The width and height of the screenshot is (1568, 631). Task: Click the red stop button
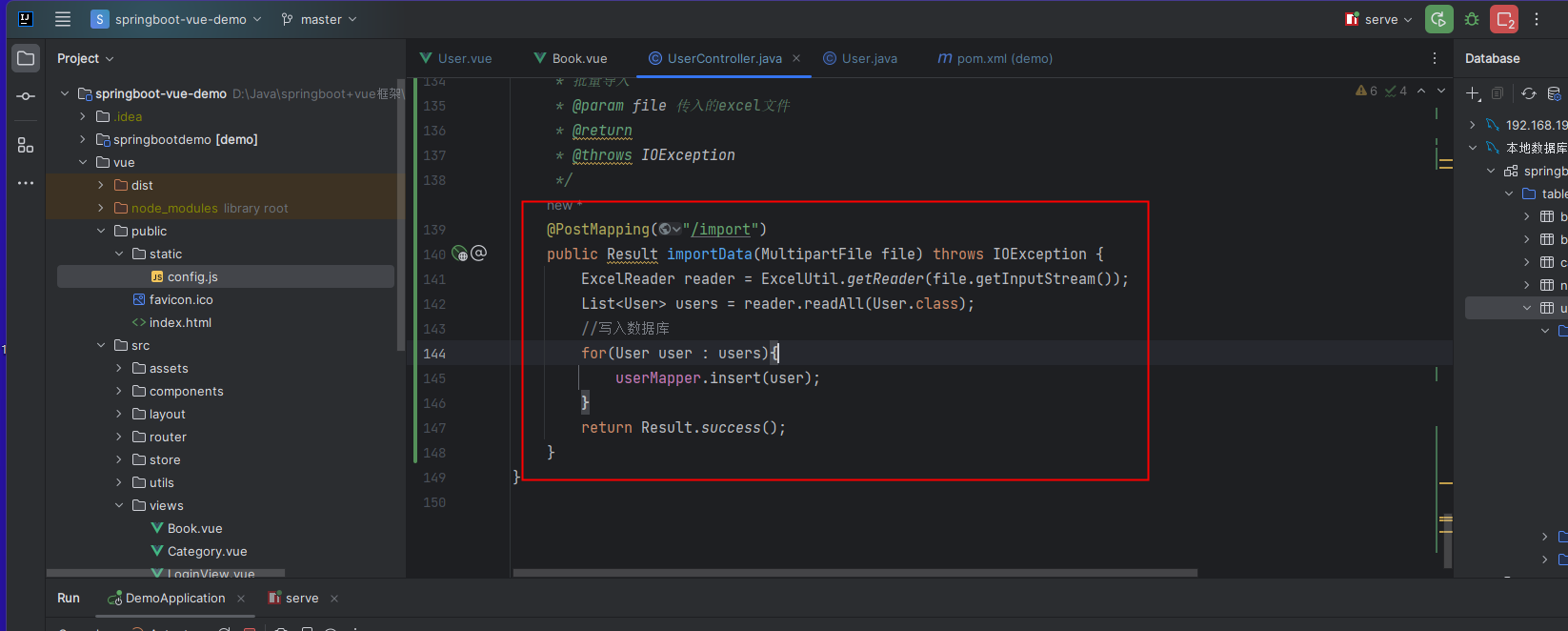[1505, 19]
